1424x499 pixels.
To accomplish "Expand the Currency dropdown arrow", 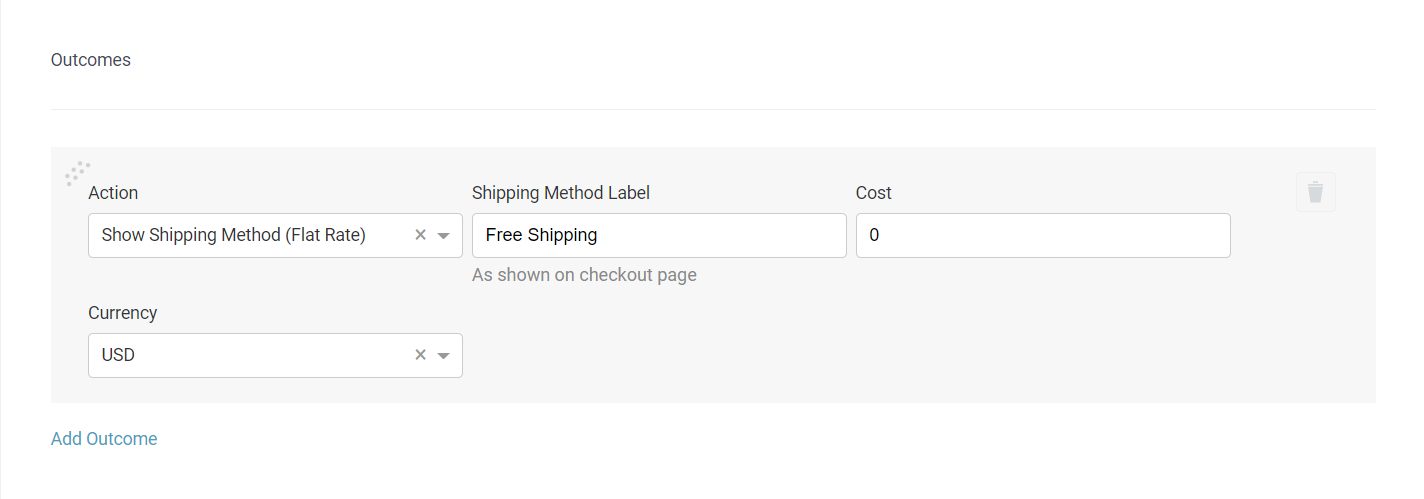I will 444,356.
